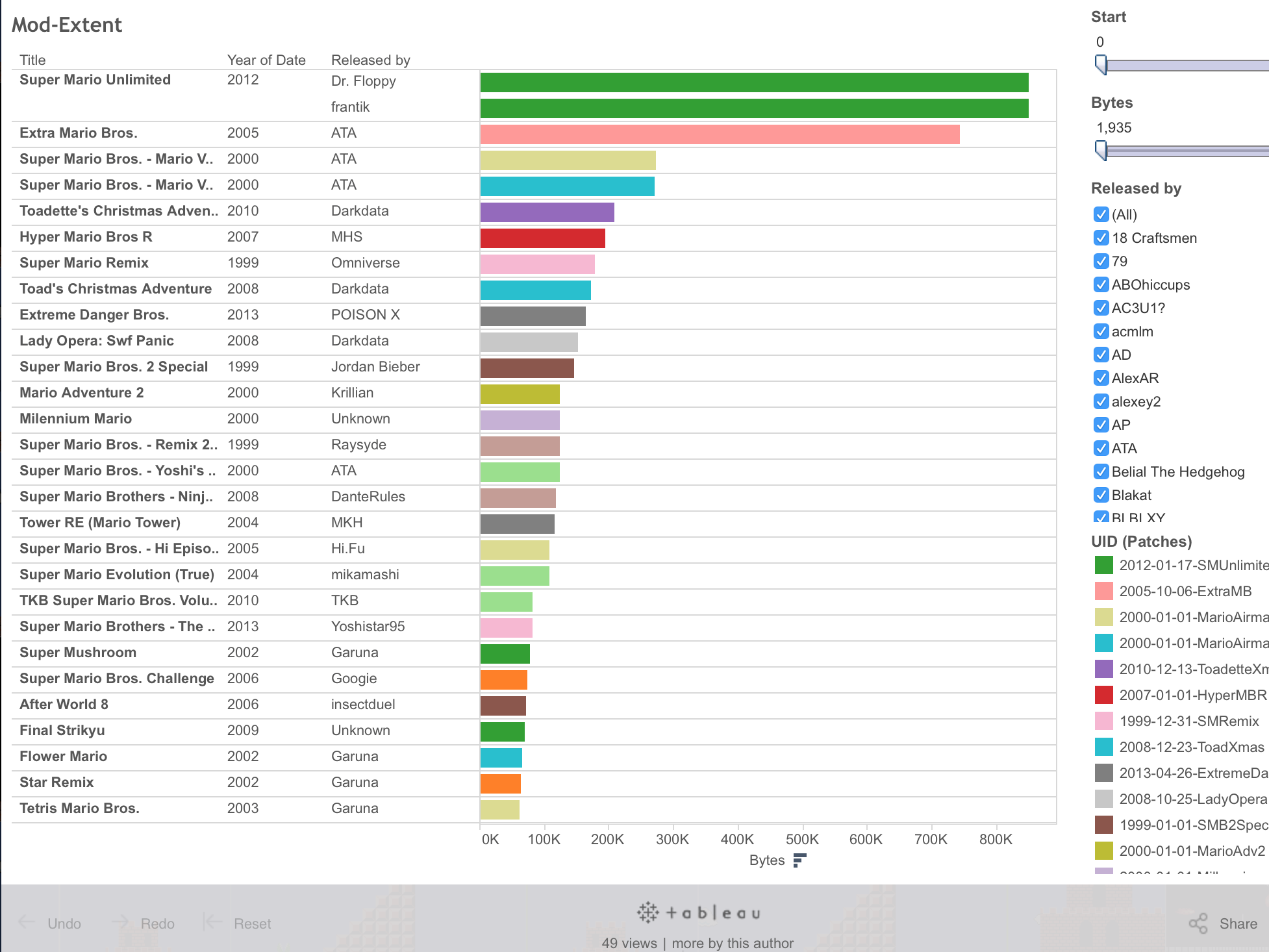The width and height of the screenshot is (1269, 952).
Task: Select the Super Mario Unlimited title
Action: click(95, 80)
